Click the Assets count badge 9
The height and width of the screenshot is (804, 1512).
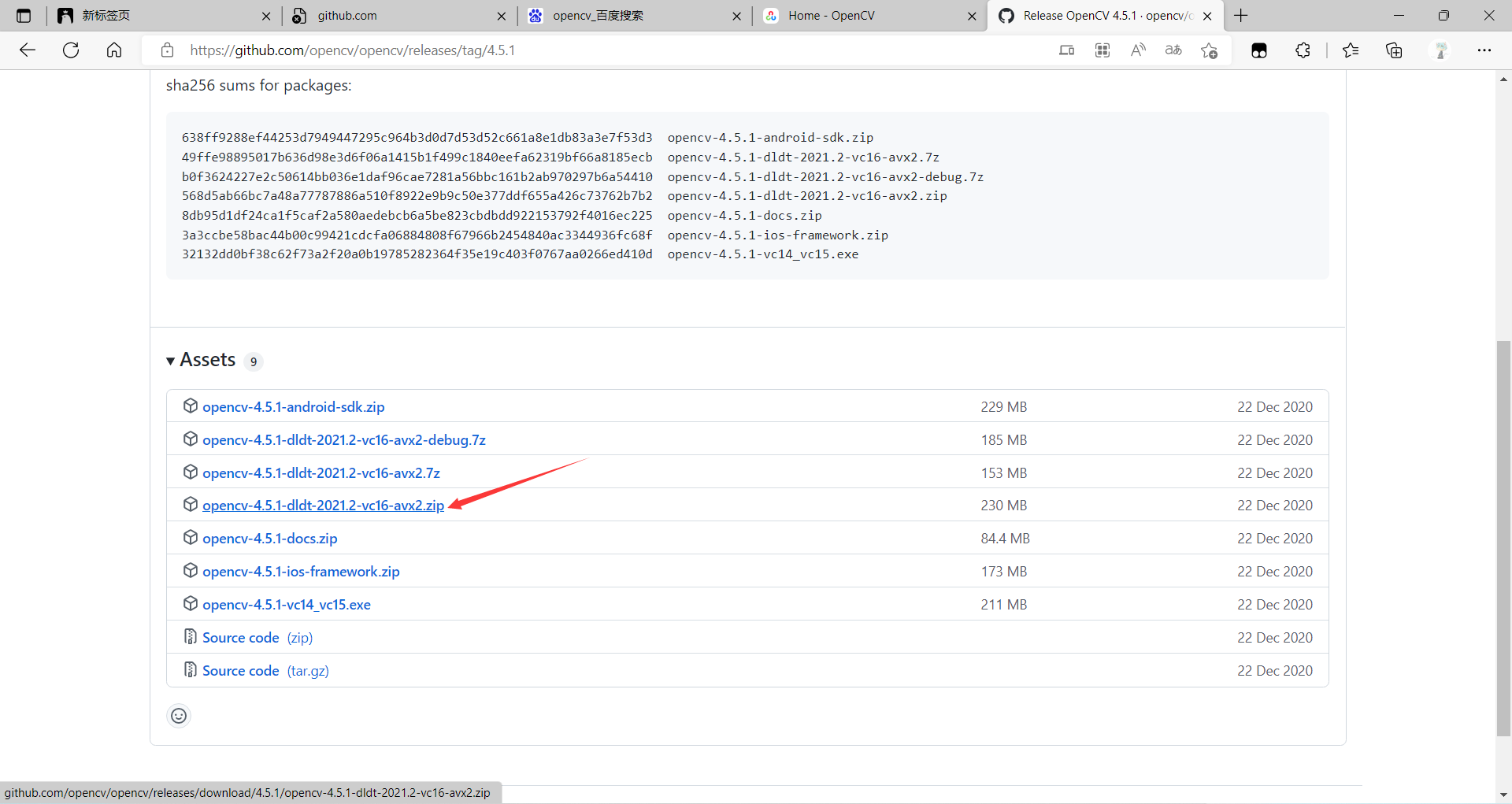pyautogui.click(x=254, y=361)
